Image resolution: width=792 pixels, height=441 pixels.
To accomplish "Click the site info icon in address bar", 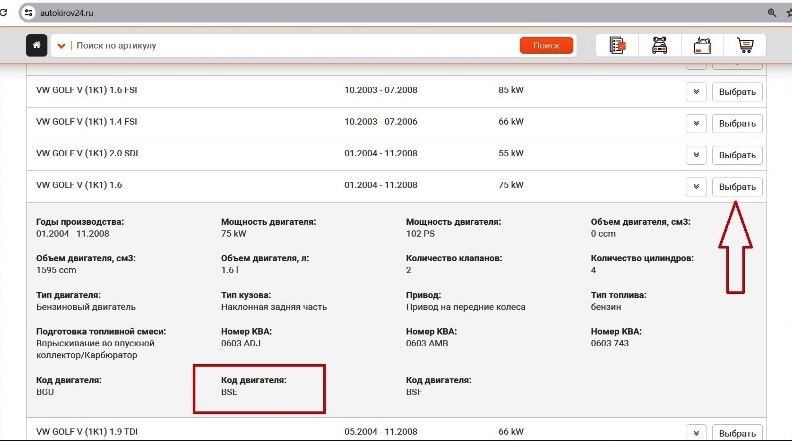I will point(28,13).
